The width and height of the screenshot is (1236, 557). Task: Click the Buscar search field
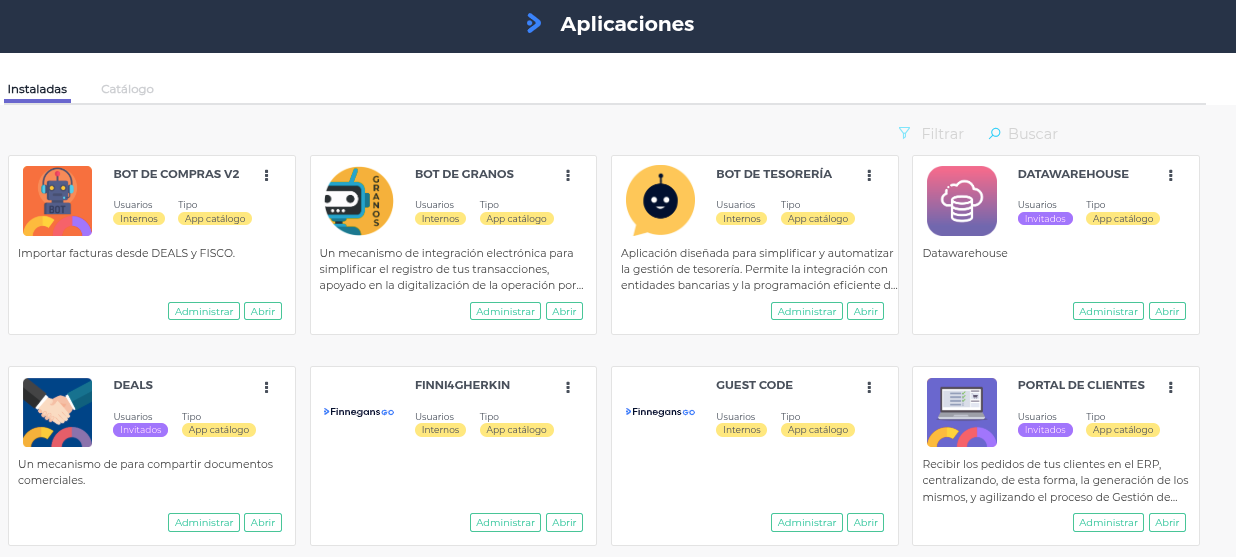tap(1031, 134)
